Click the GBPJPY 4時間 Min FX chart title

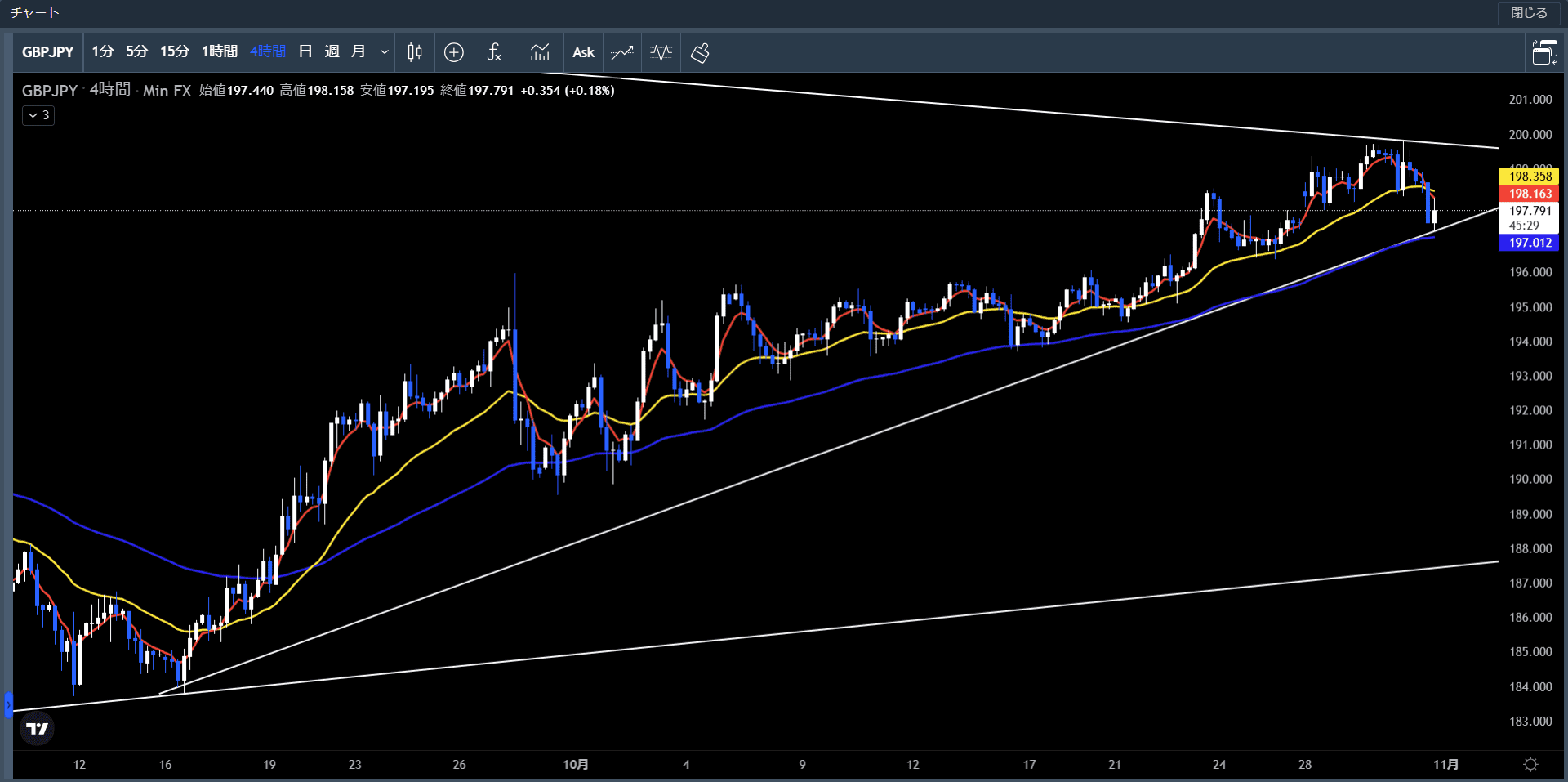106,90
